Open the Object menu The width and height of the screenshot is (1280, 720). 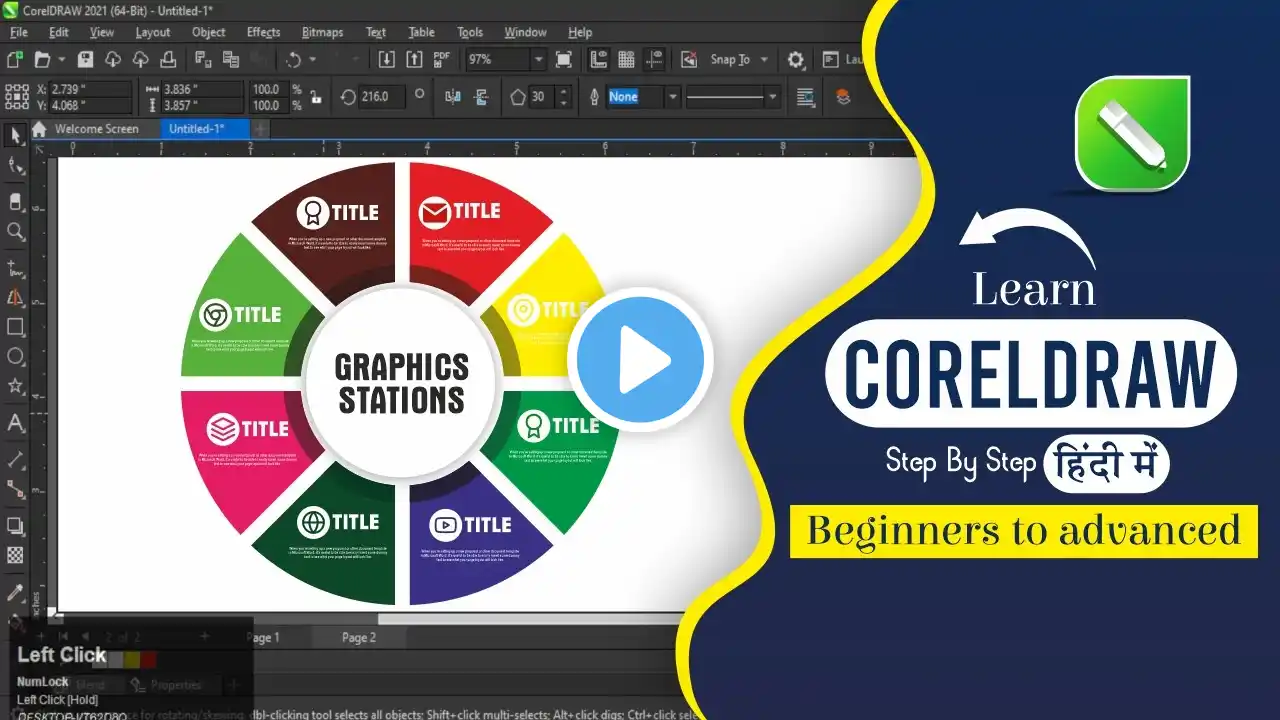(x=208, y=32)
